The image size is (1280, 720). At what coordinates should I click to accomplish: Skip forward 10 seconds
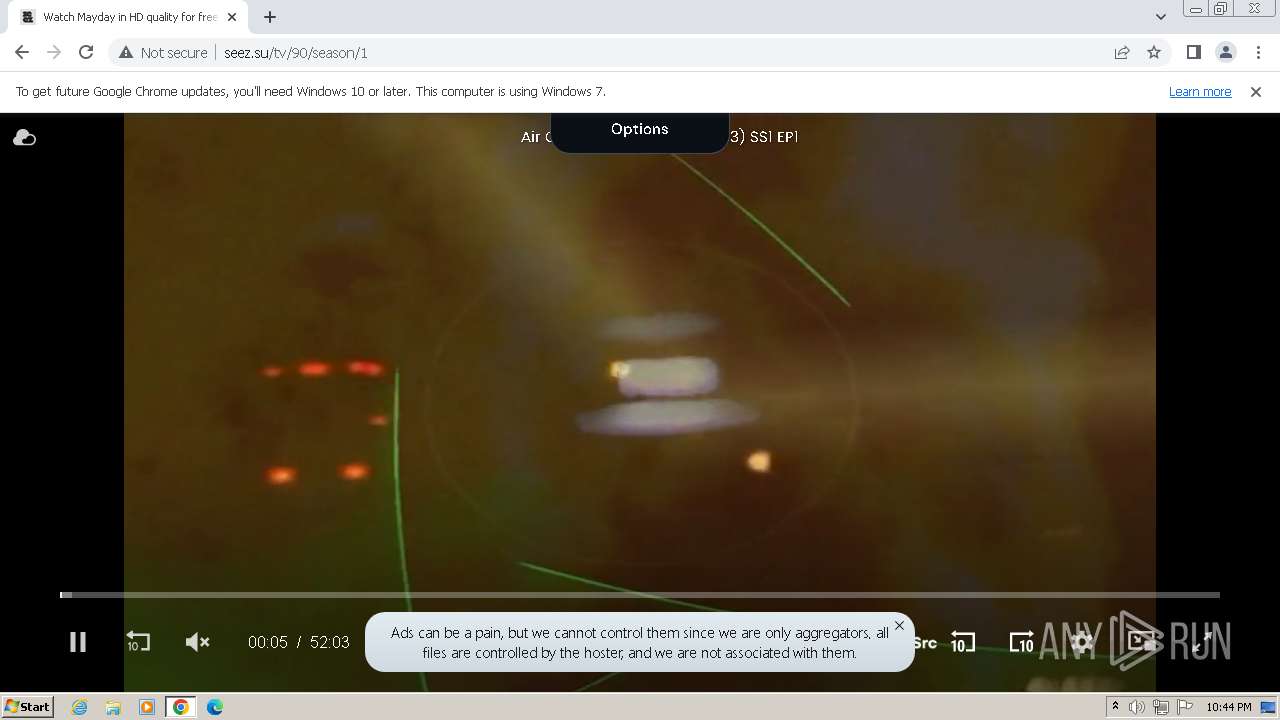pyautogui.click(x=1021, y=642)
